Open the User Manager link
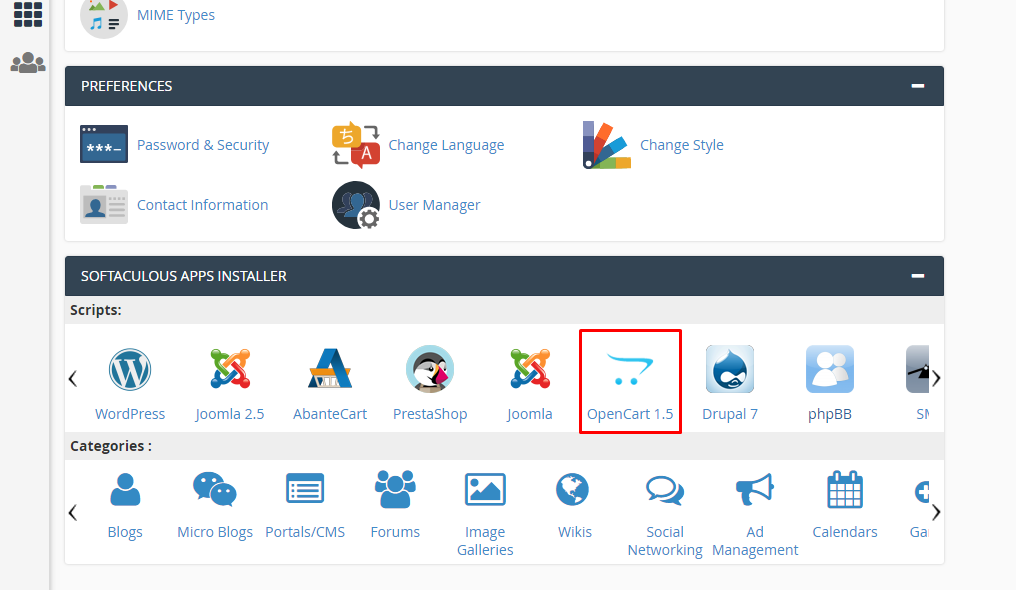 [x=434, y=205]
